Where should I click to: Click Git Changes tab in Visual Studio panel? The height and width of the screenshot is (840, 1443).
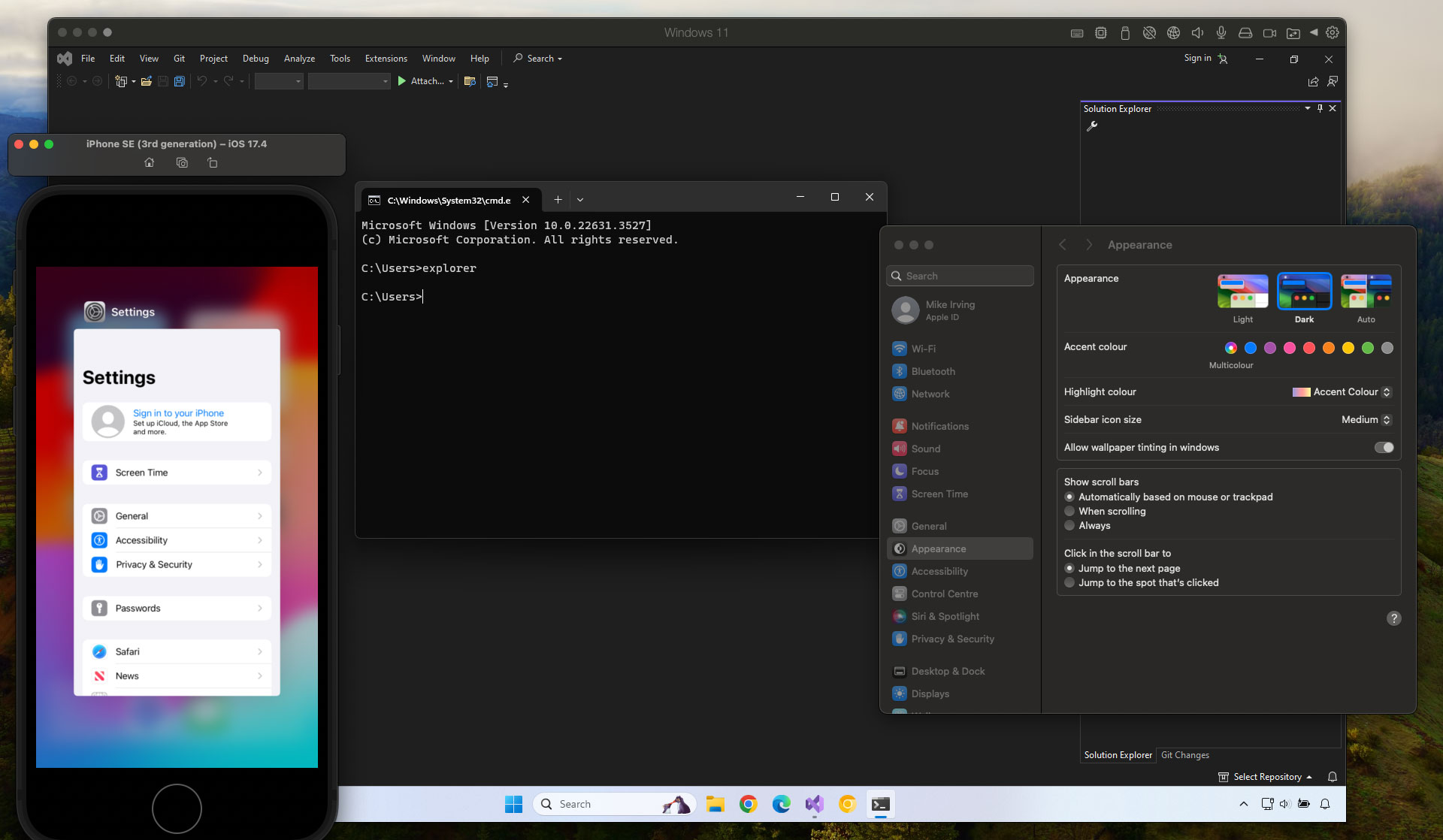pos(1183,755)
